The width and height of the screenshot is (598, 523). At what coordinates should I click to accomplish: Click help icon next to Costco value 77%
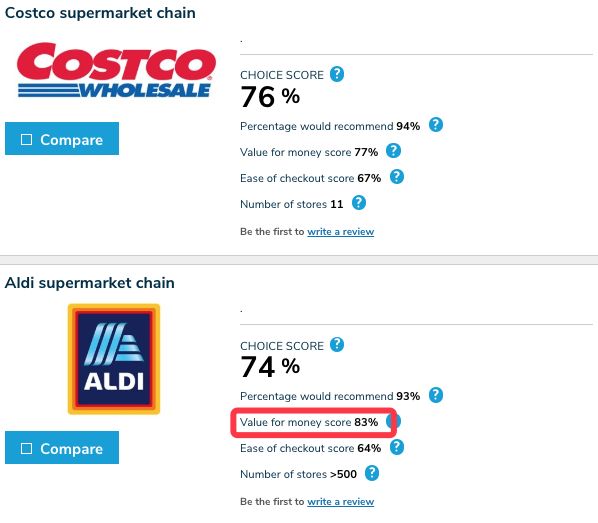tap(393, 151)
